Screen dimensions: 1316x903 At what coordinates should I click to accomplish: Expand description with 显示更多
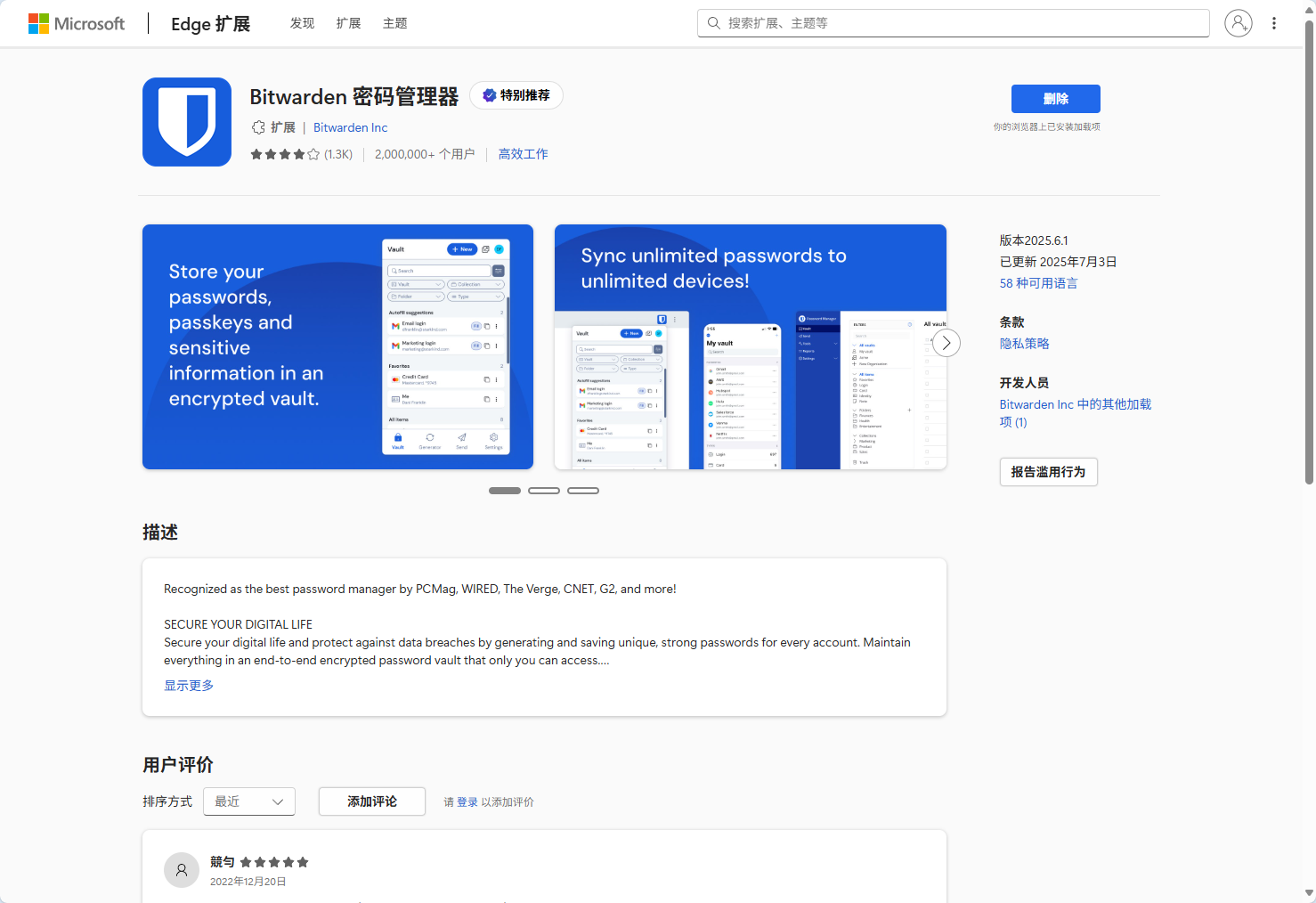189,685
